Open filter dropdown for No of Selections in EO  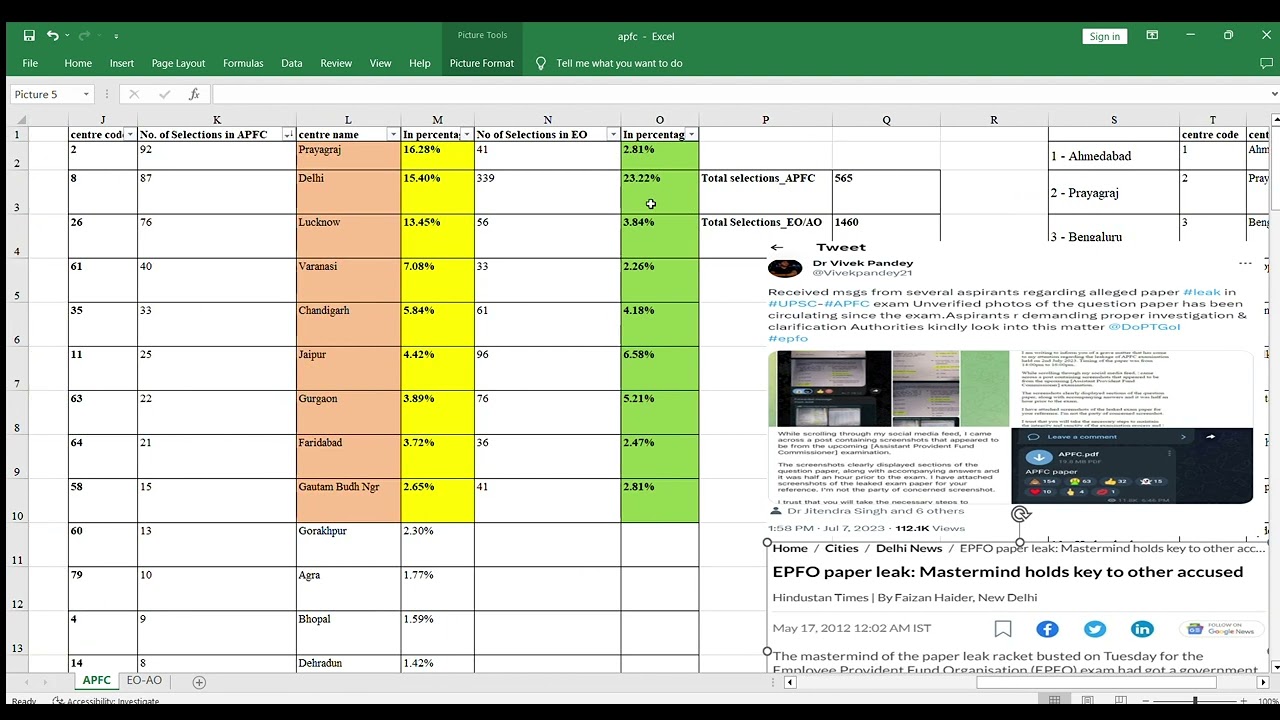point(613,134)
